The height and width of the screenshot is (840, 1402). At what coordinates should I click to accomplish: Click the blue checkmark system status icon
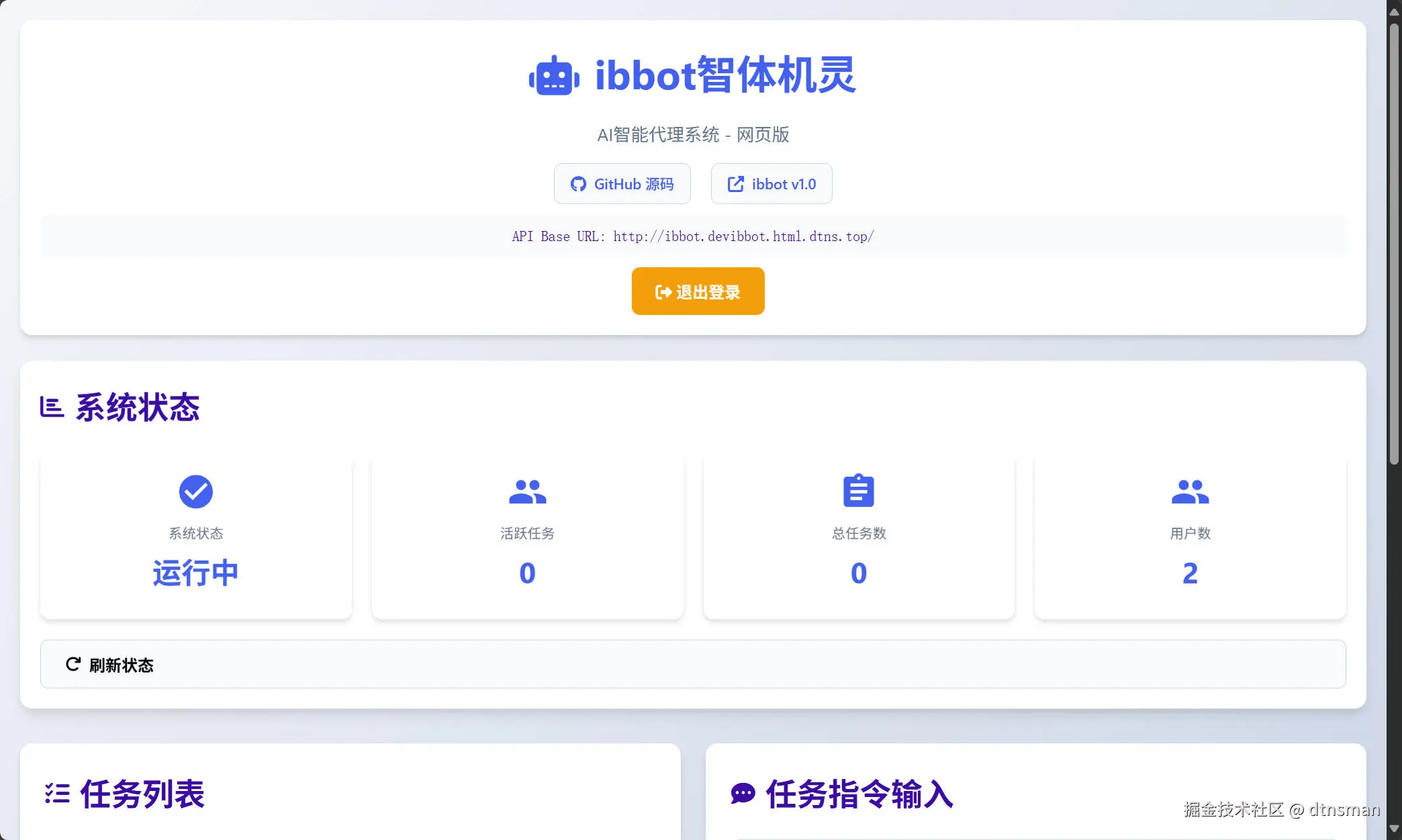coord(195,492)
